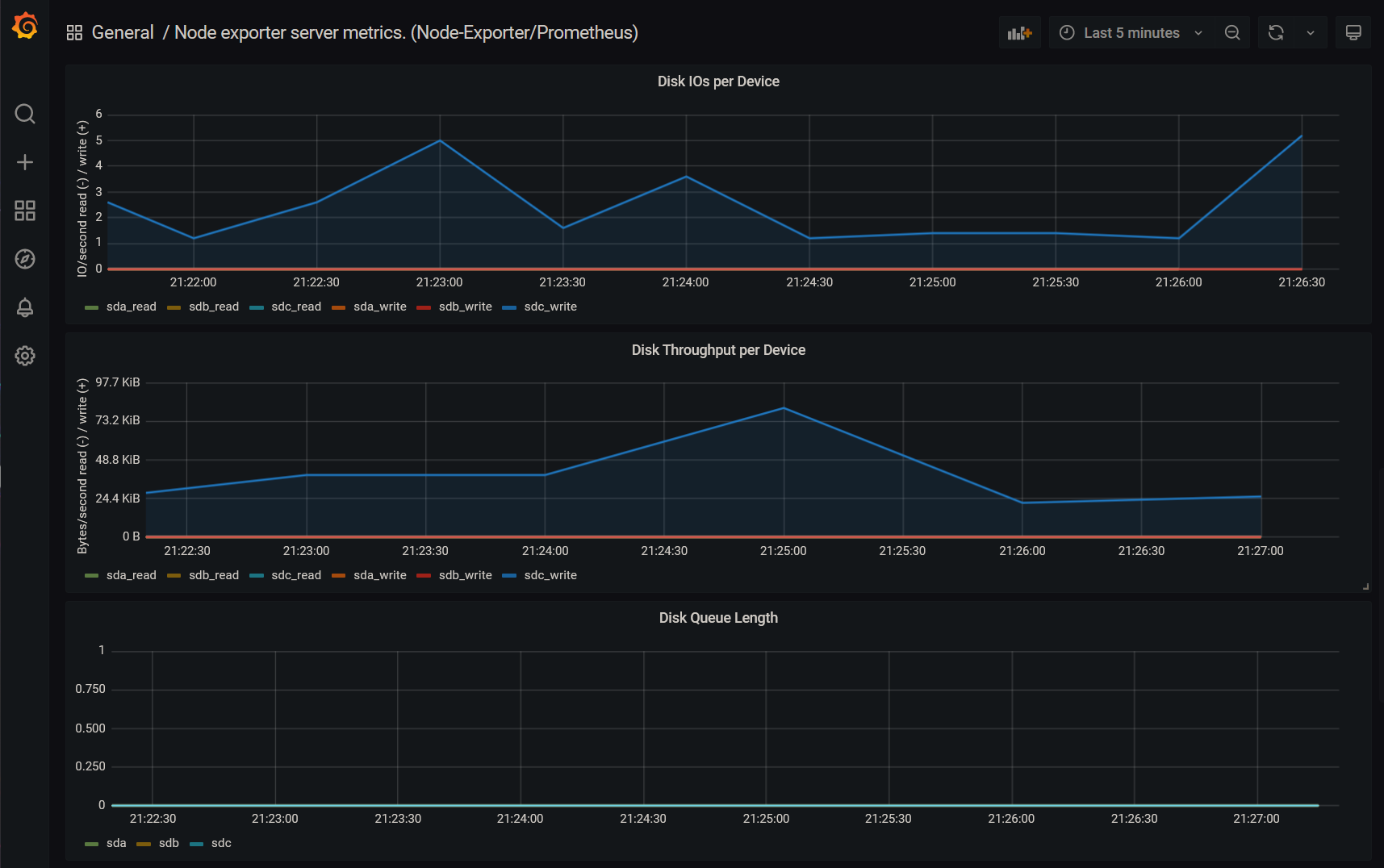Open the Grafana home logo
1384x868 pixels.
pyautogui.click(x=25, y=26)
